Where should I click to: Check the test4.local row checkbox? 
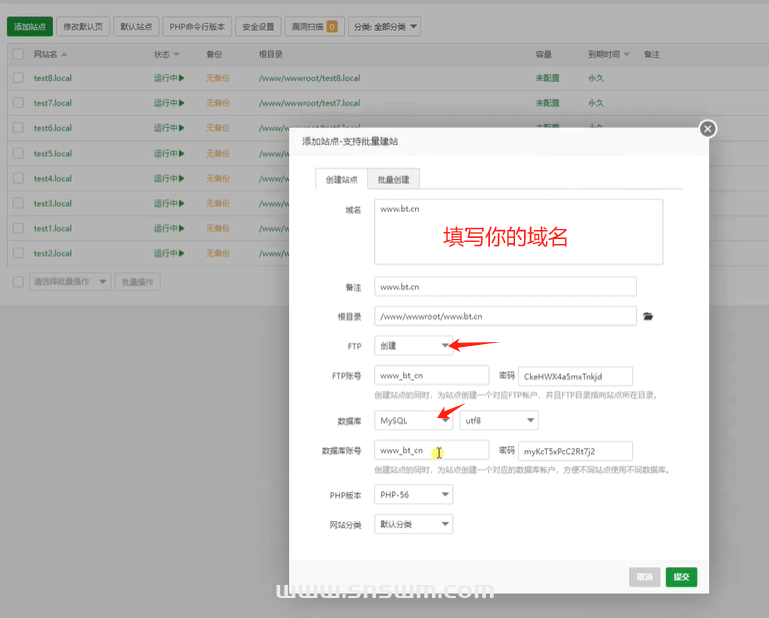(18, 178)
